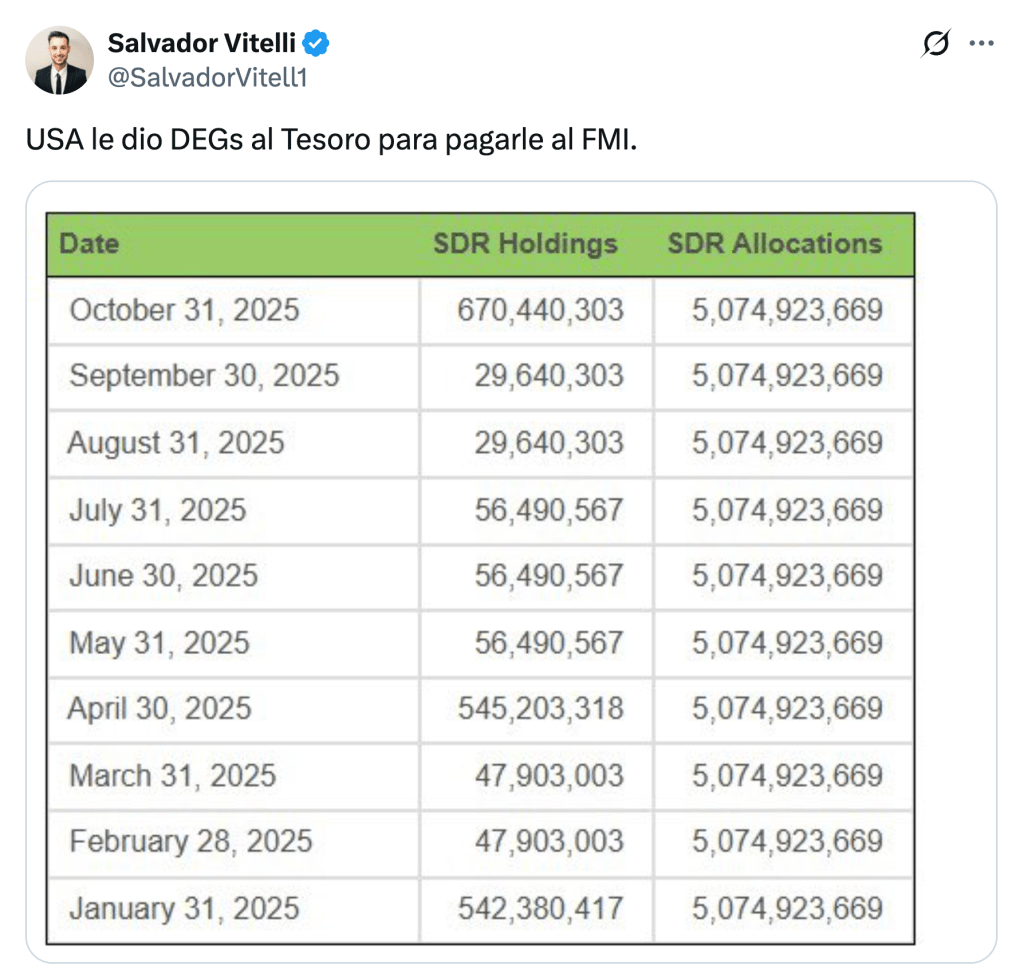The width and height of the screenshot is (1024, 977).
Task: Click the 542,380,417 holdings value
Action: coord(540,909)
